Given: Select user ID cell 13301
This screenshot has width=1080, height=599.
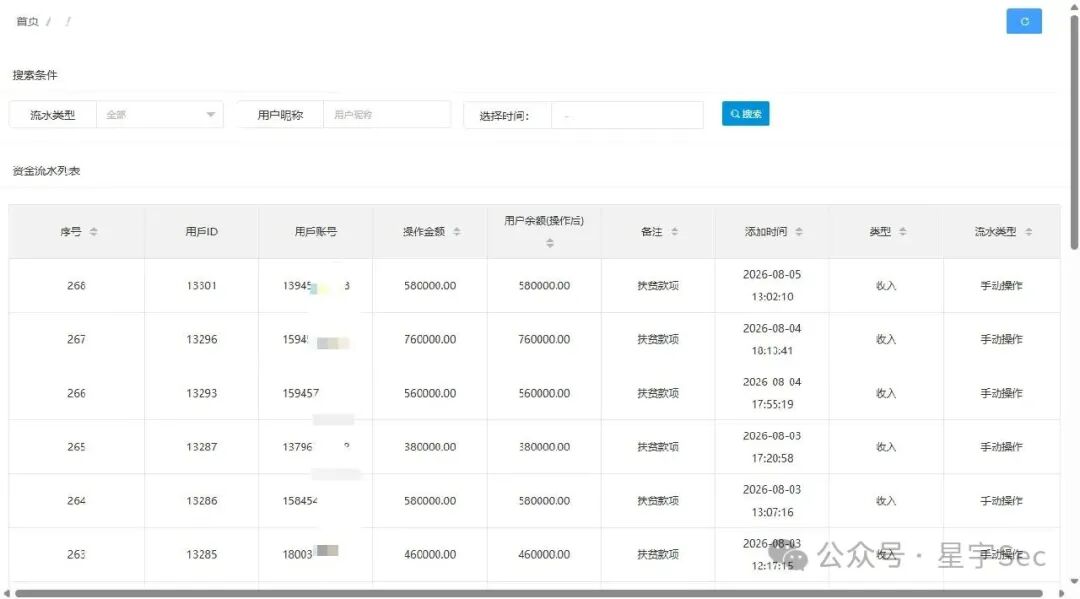Looking at the screenshot, I should click(x=202, y=286).
